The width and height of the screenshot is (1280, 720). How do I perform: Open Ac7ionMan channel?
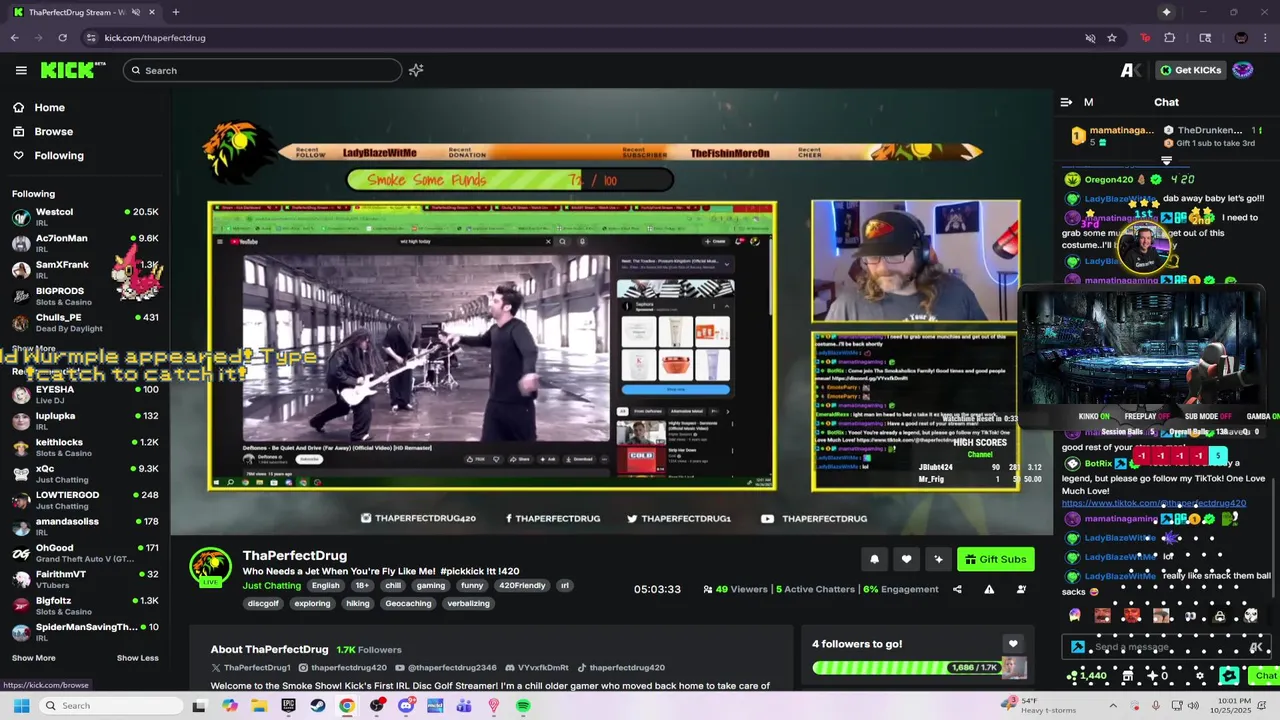[84, 243]
